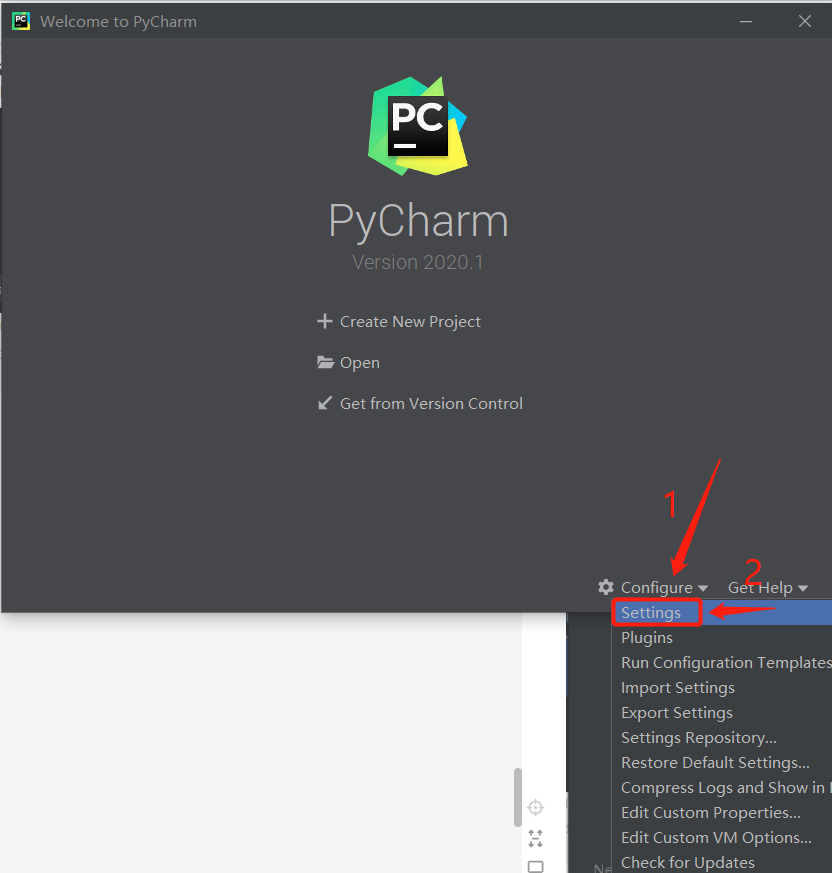Click the crosshair target icon near the scrollbar
Viewport: 832px width, 873px height.
pos(535,807)
